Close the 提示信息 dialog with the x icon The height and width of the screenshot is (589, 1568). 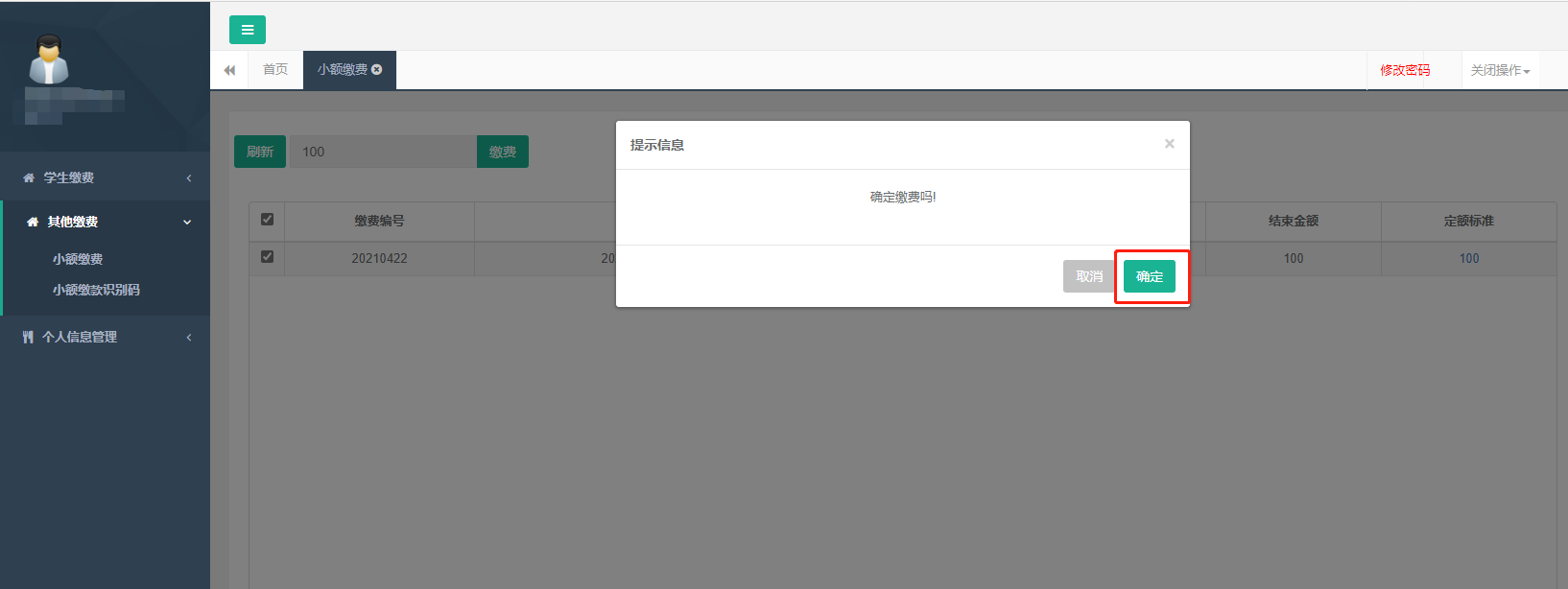pyautogui.click(x=1169, y=144)
